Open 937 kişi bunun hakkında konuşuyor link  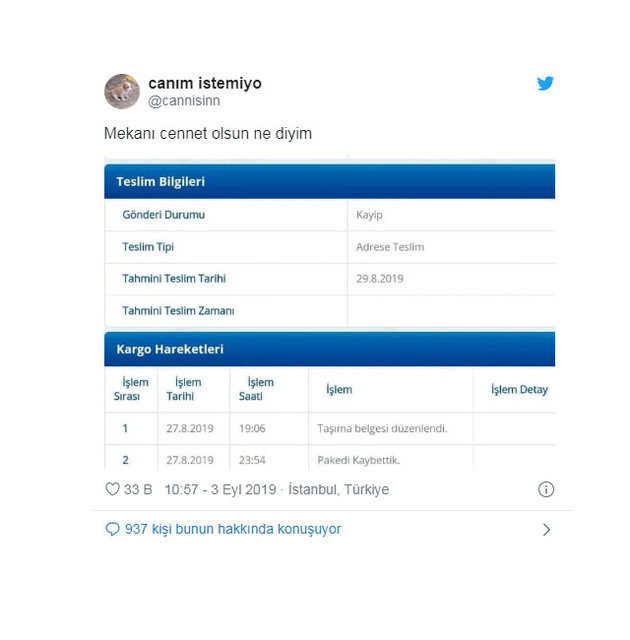click(233, 529)
